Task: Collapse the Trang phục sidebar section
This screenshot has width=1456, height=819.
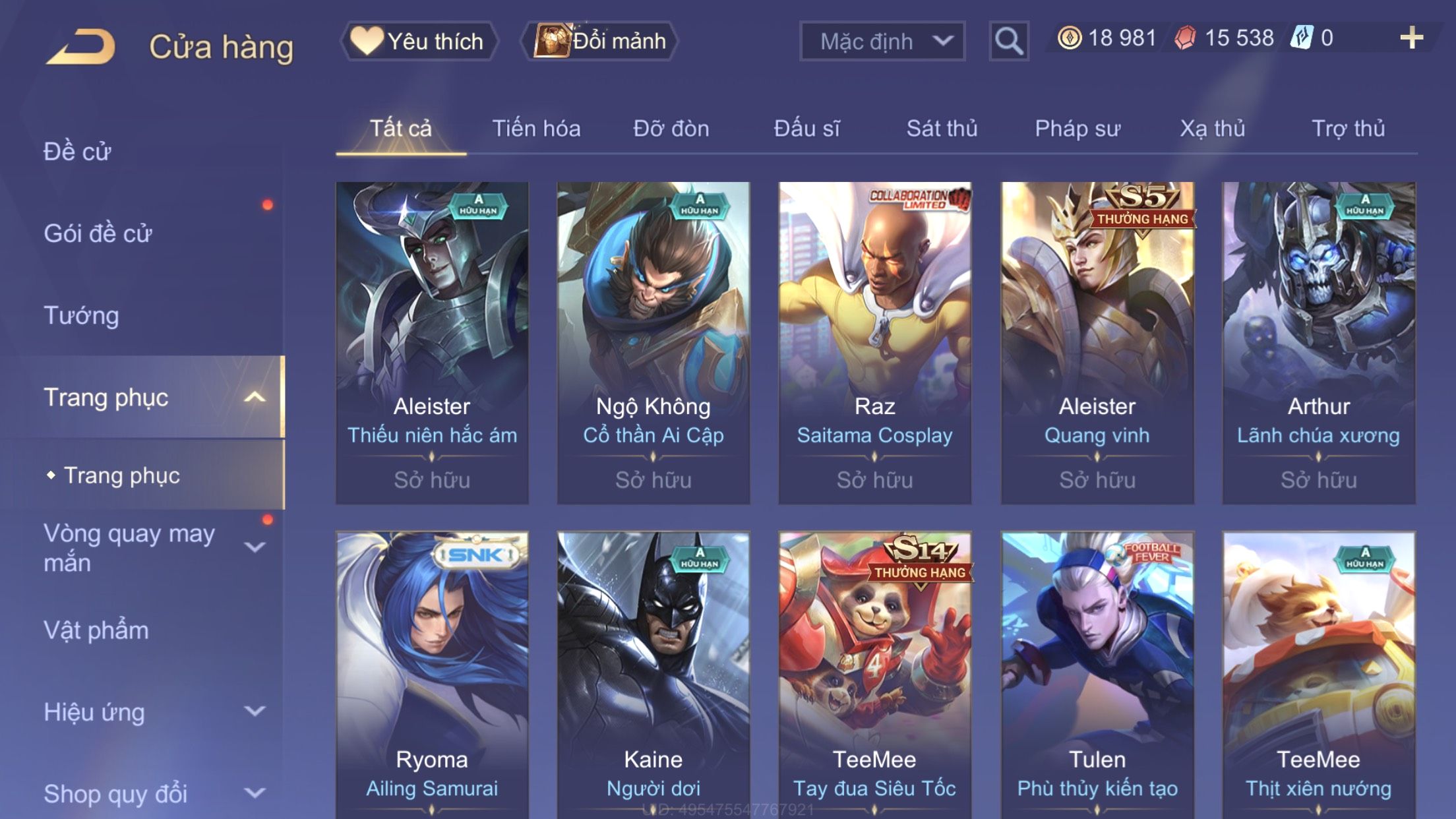Action: click(255, 397)
